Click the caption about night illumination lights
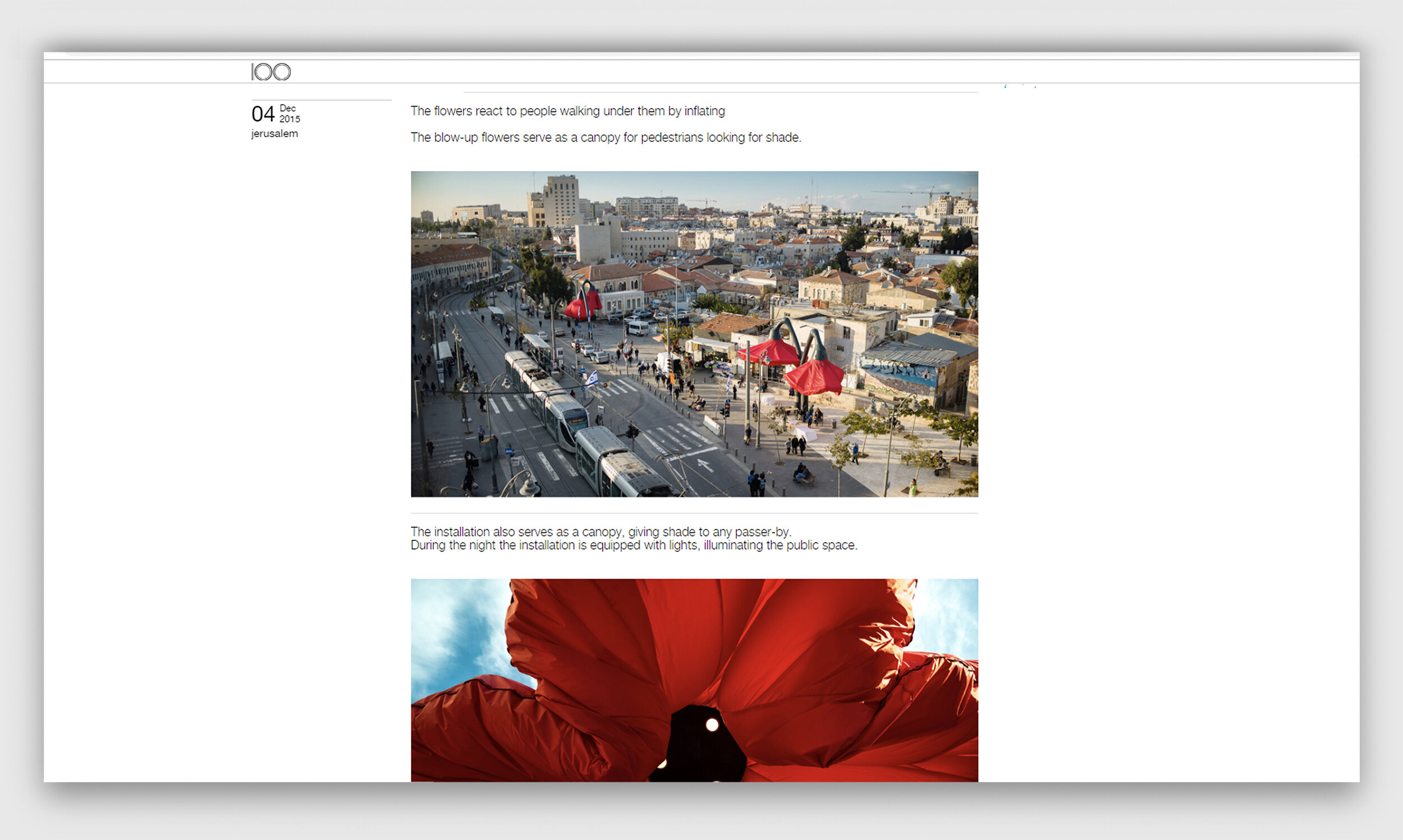This screenshot has width=1403, height=840. click(x=633, y=545)
